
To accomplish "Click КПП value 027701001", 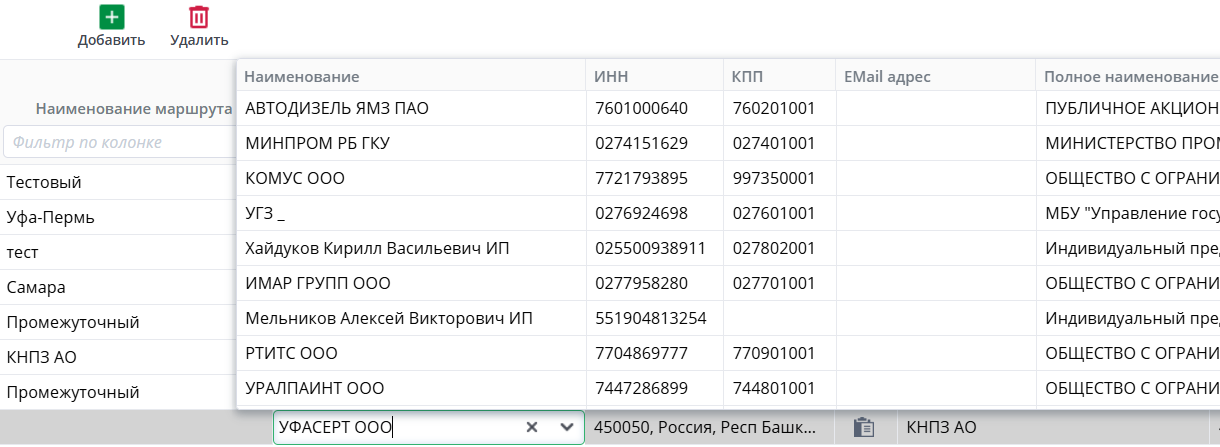I will (773, 283).
